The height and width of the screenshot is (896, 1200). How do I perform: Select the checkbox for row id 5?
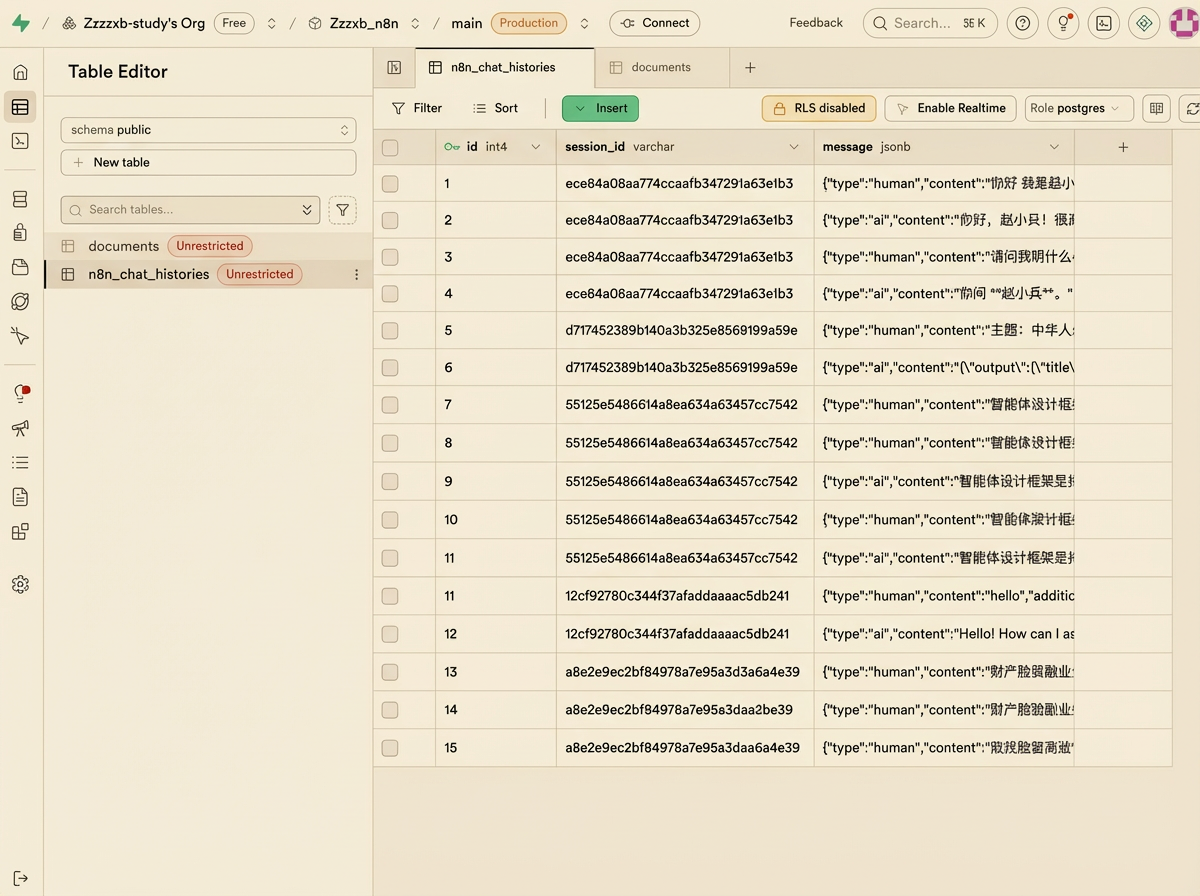[390, 331]
